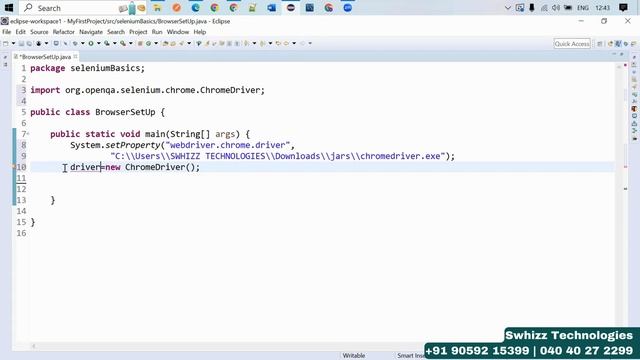Image resolution: width=640 pixels, height=360 pixels.
Task: Expand the New Java Class dropdown arrow
Action: (x=156, y=43)
